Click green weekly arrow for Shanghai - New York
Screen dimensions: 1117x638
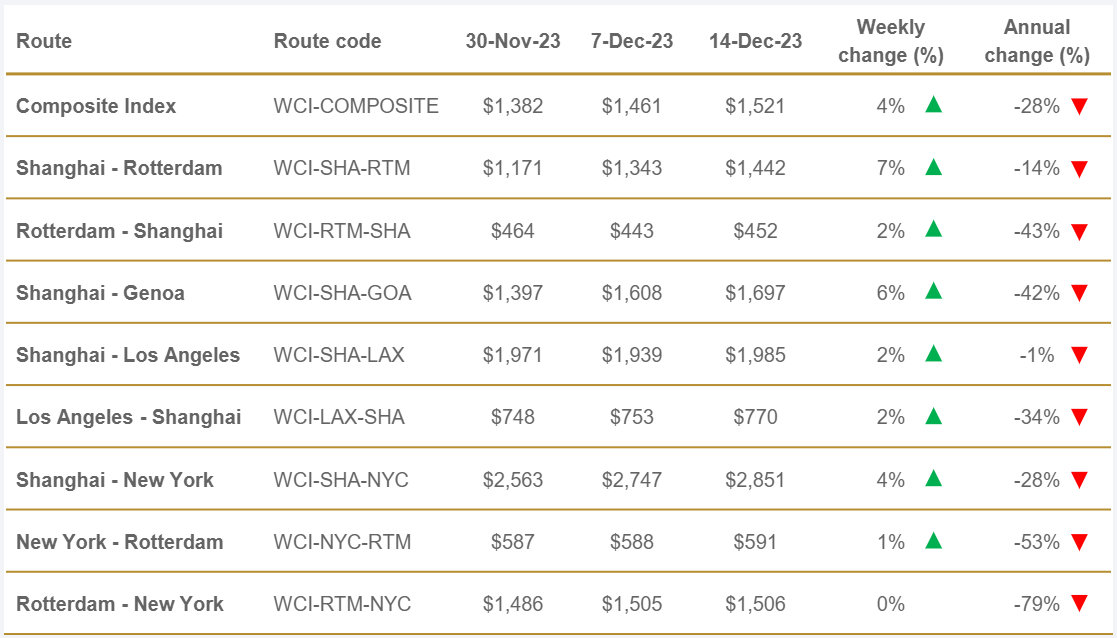(933, 478)
